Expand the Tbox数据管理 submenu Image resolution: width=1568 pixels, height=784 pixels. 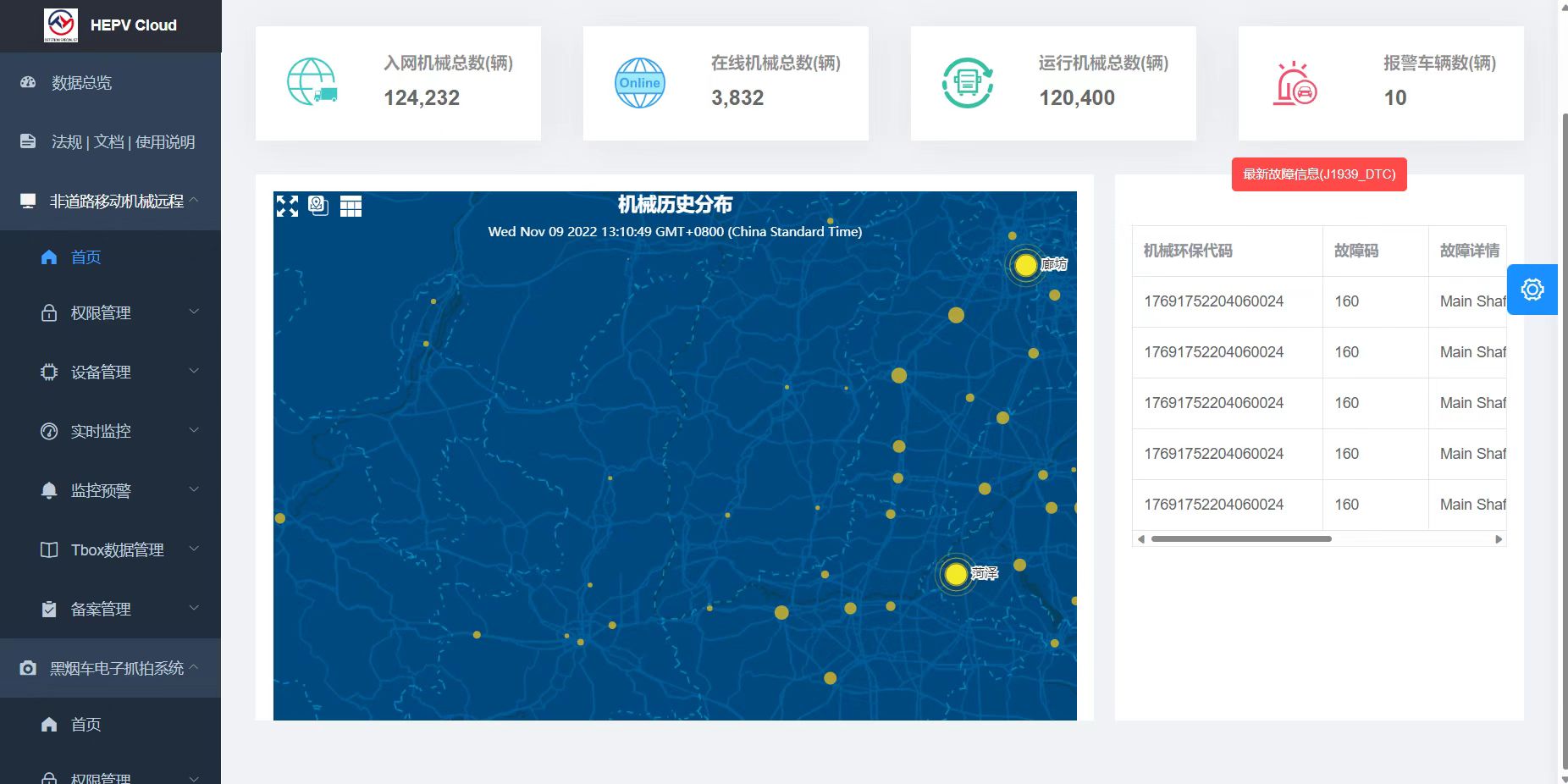point(119,549)
